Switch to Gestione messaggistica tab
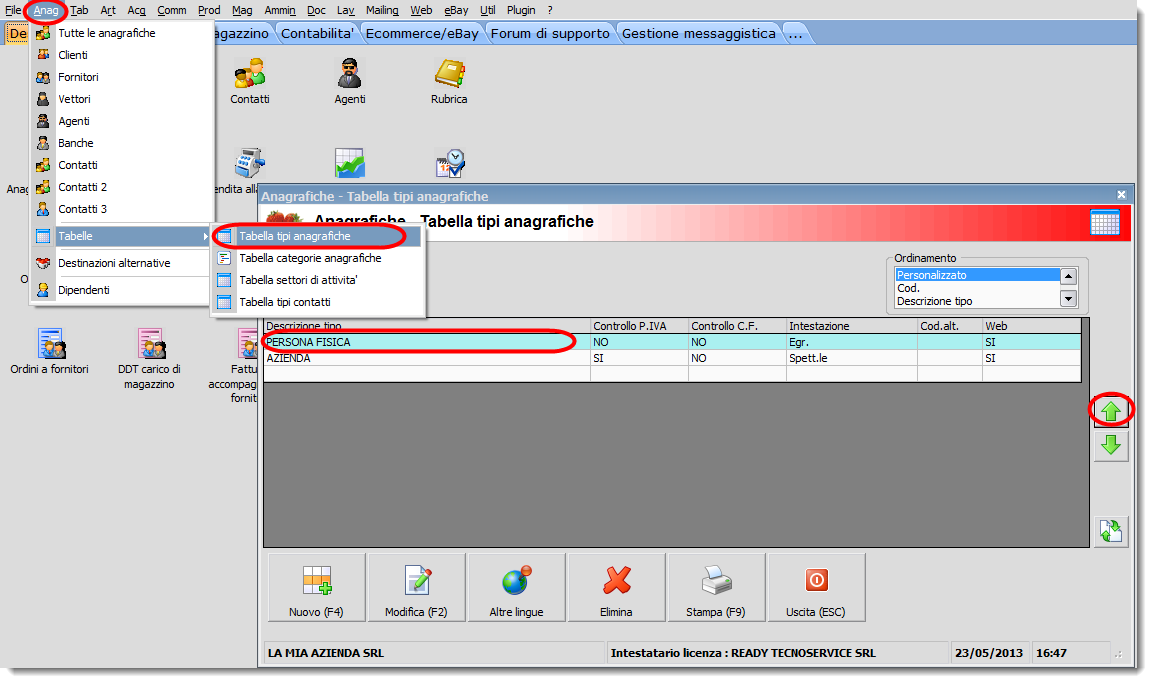1152x683 pixels. [699, 34]
